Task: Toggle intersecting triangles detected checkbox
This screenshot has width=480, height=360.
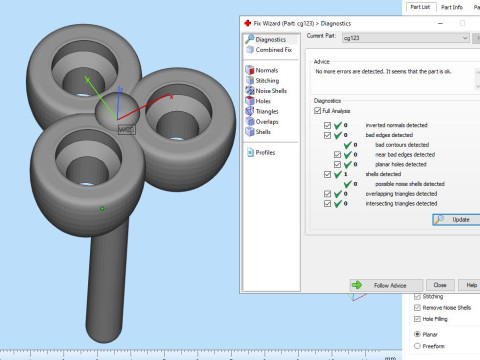Action: click(x=327, y=204)
